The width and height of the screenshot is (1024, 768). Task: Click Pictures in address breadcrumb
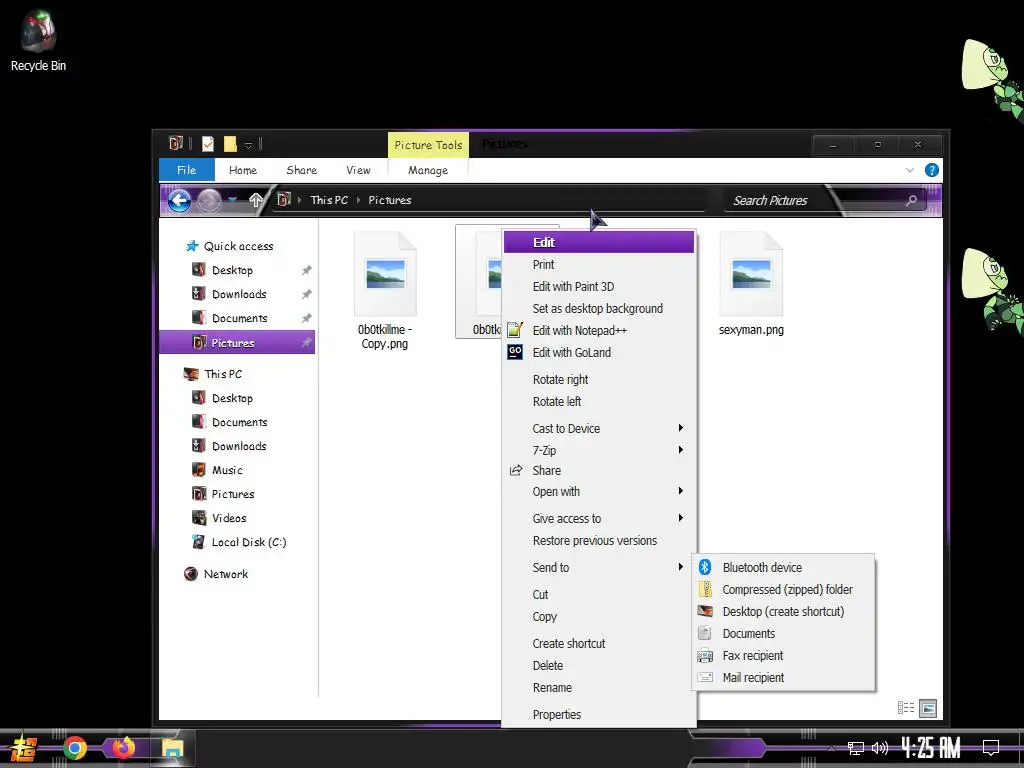click(x=390, y=200)
